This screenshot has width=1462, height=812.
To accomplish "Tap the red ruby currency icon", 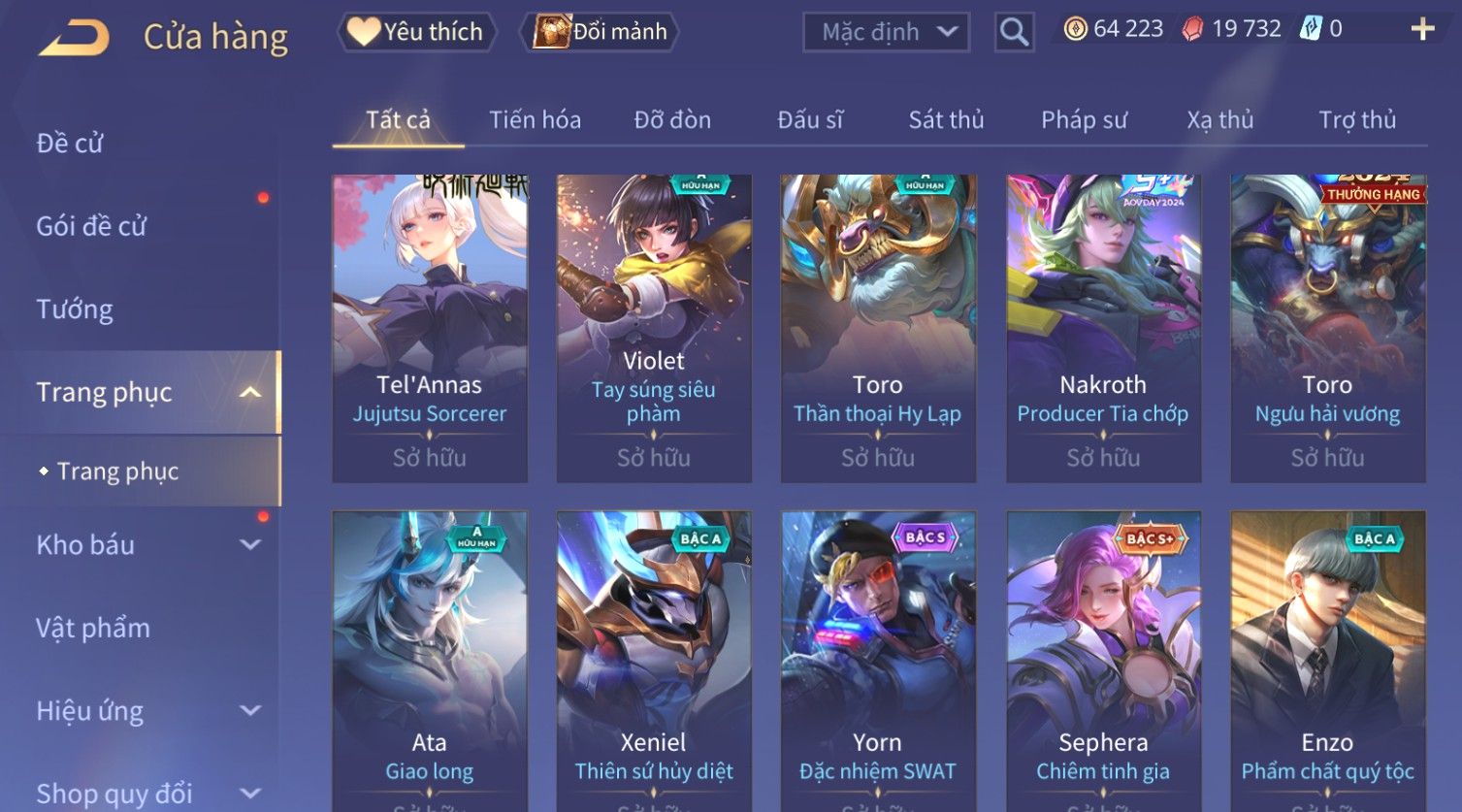I will pyautogui.click(x=1192, y=29).
